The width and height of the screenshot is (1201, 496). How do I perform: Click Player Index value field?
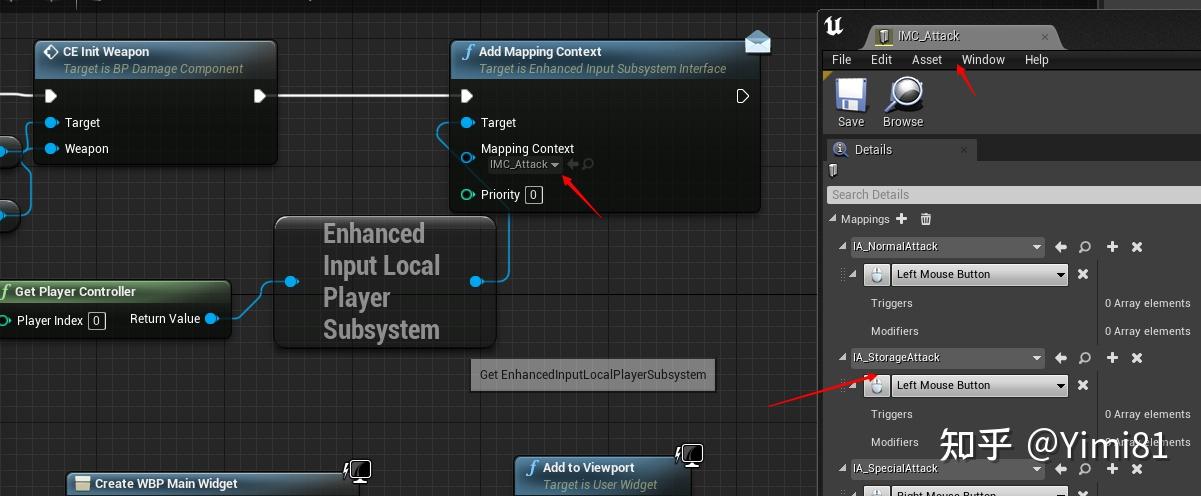tap(97, 321)
